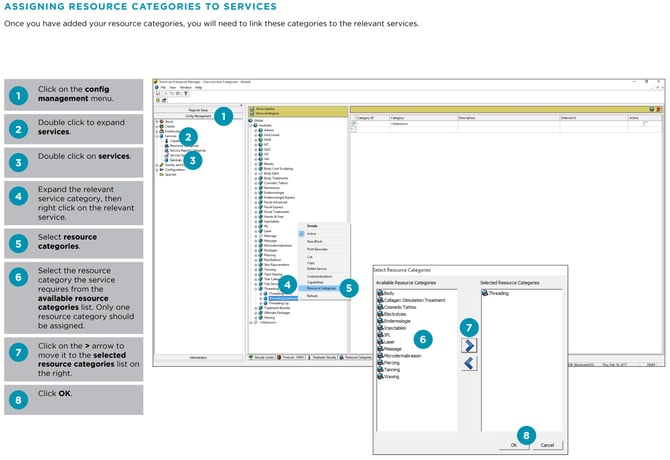Collapse the Services node in the left tree
The image size is (670, 460).
pyautogui.click(x=157, y=136)
